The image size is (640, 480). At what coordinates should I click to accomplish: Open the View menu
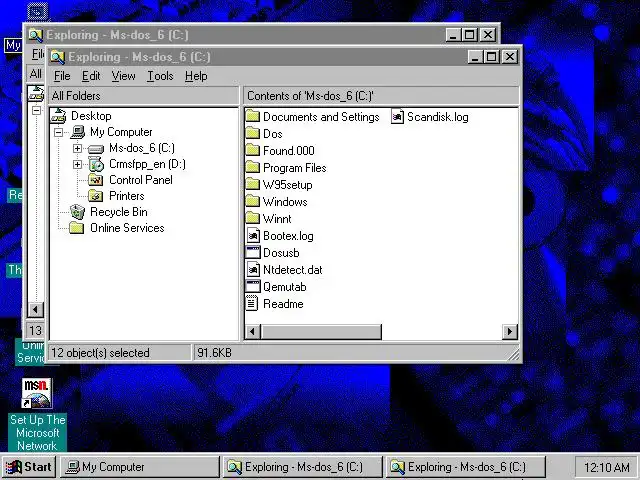(x=124, y=76)
